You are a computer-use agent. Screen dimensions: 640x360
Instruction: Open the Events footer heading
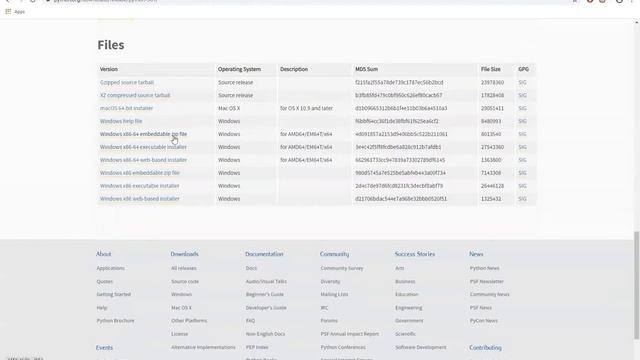click(104, 348)
